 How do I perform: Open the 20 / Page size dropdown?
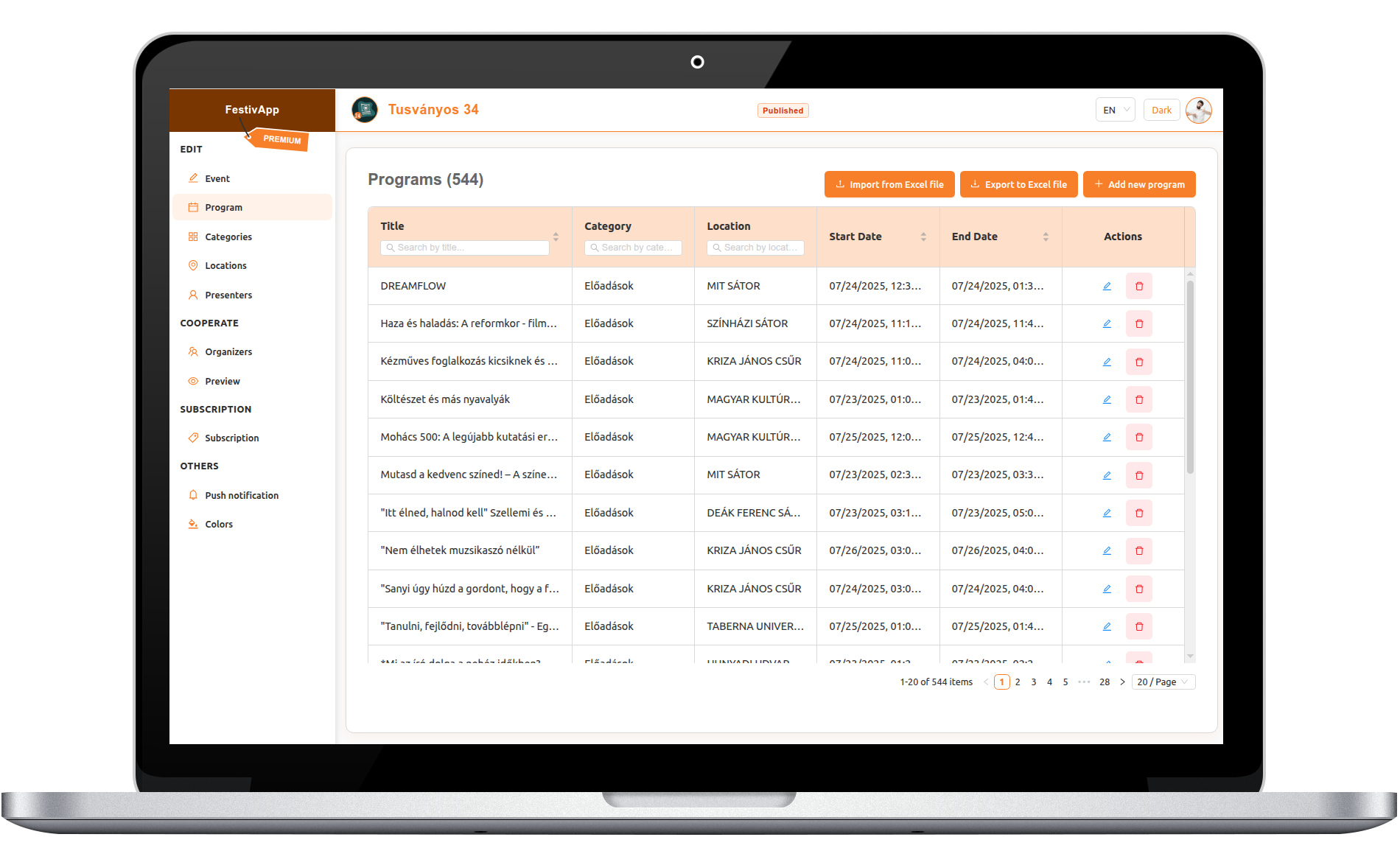(x=1163, y=682)
